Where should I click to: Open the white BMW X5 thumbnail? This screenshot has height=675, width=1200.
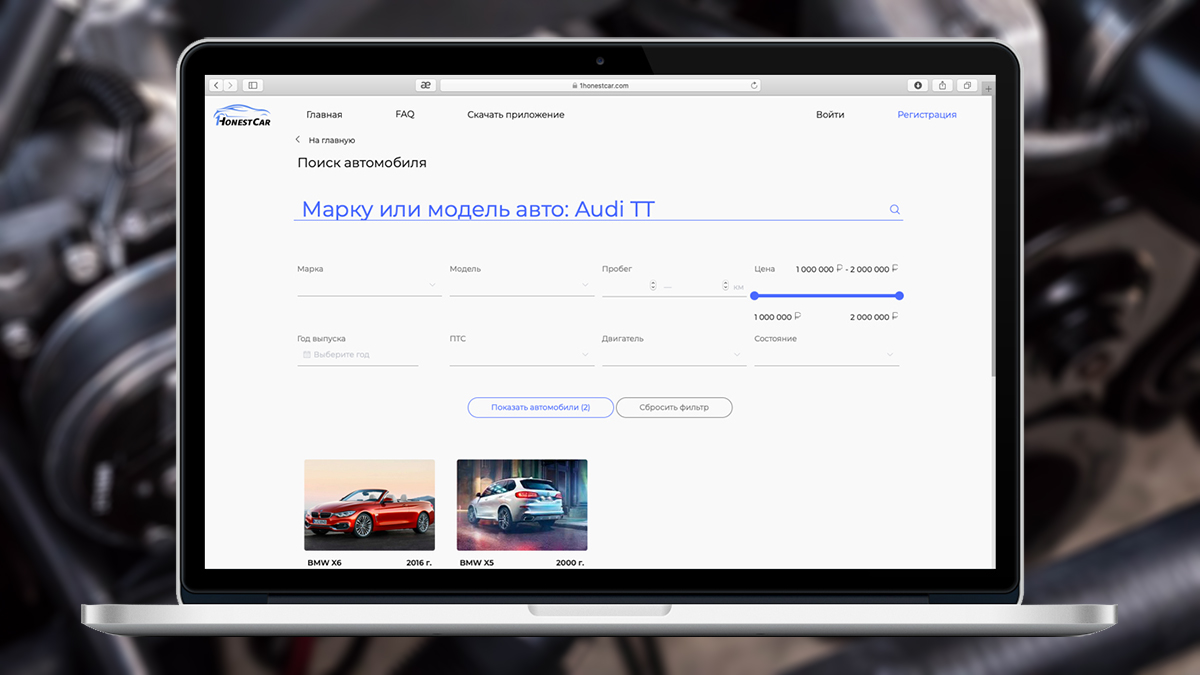pyautogui.click(x=522, y=505)
